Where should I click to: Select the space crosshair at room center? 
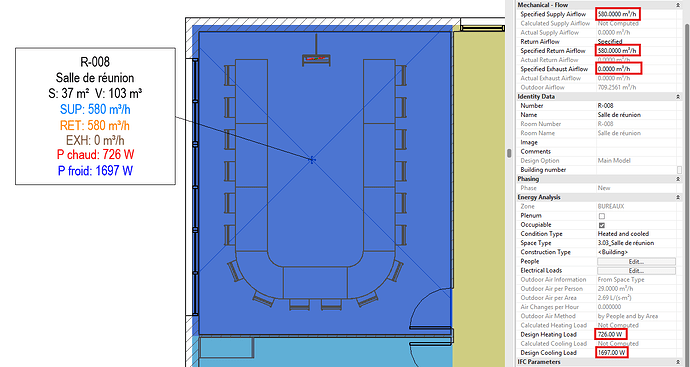coord(312,160)
